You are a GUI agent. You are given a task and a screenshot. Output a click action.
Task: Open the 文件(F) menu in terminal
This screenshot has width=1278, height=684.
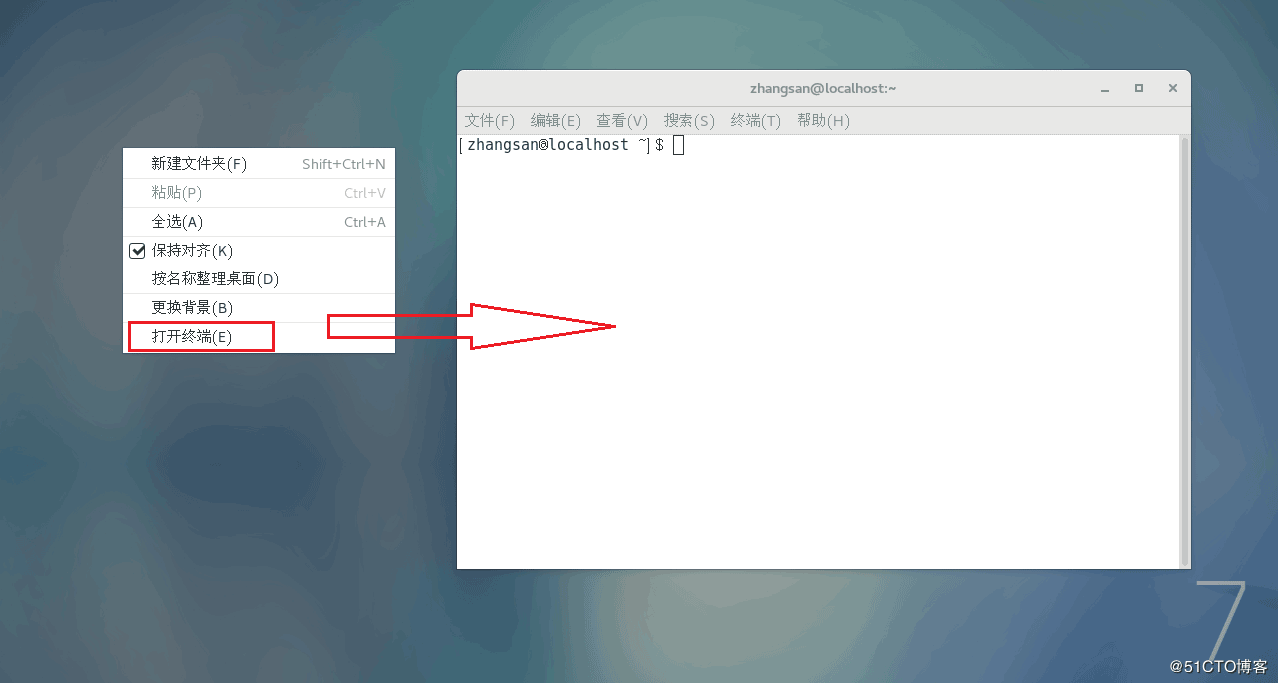coord(489,121)
